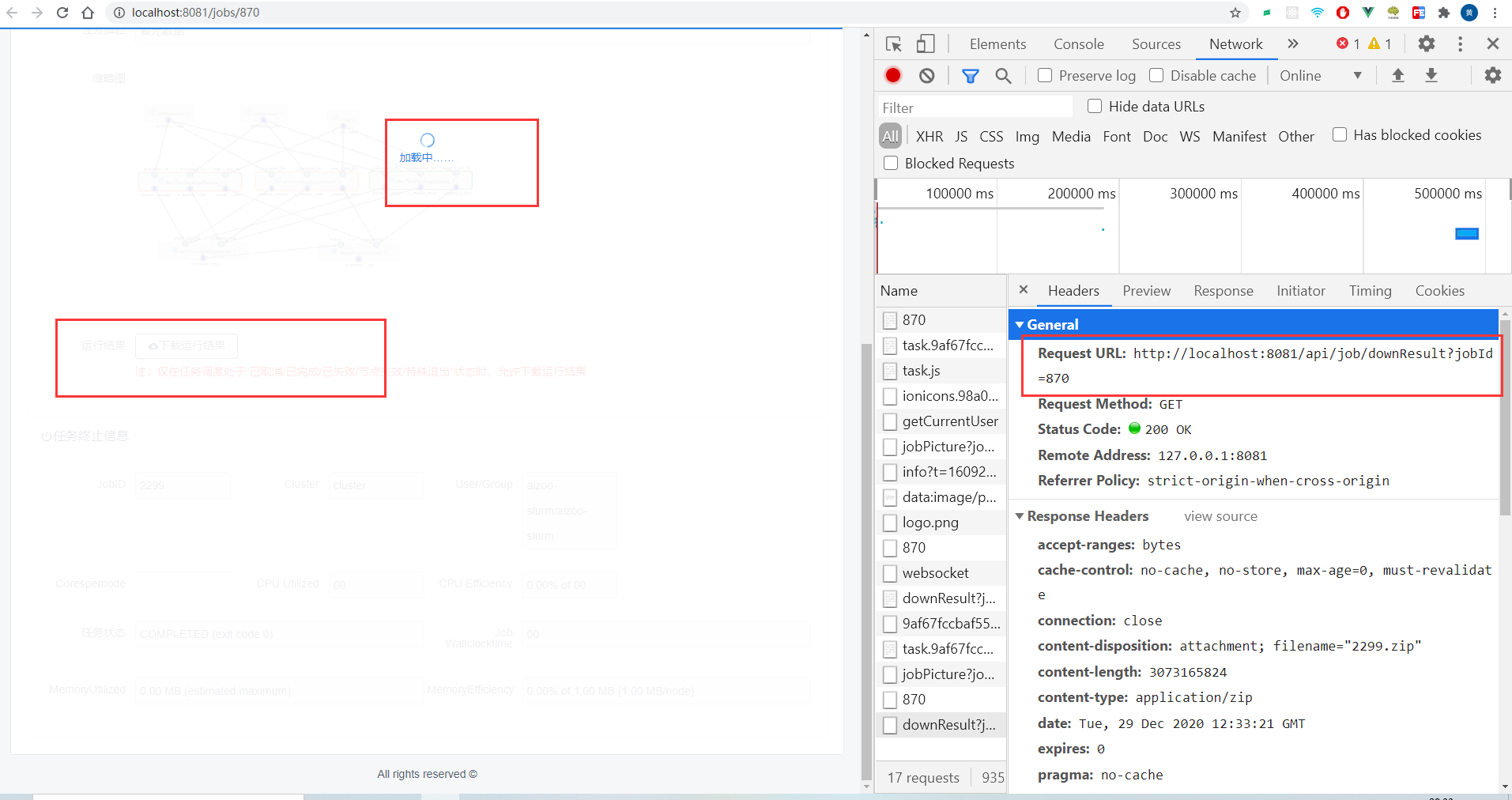Open the network filter funnel
1512x800 pixels.
[x=970, y=75]
